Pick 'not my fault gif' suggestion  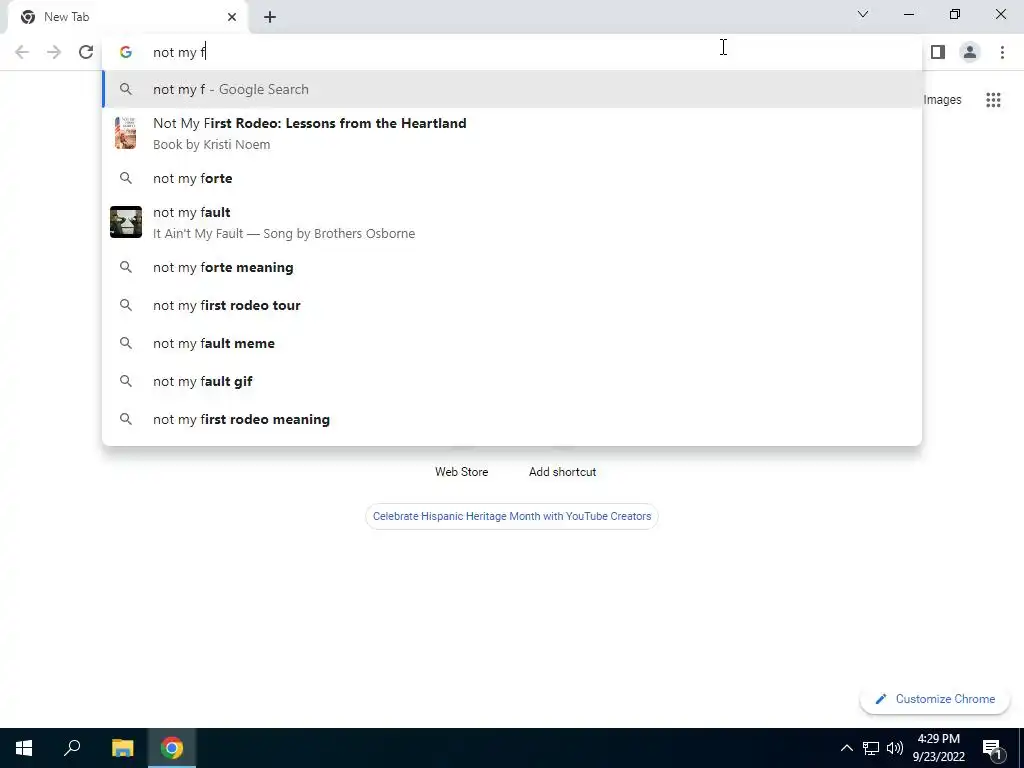click(x=512, y=381)
